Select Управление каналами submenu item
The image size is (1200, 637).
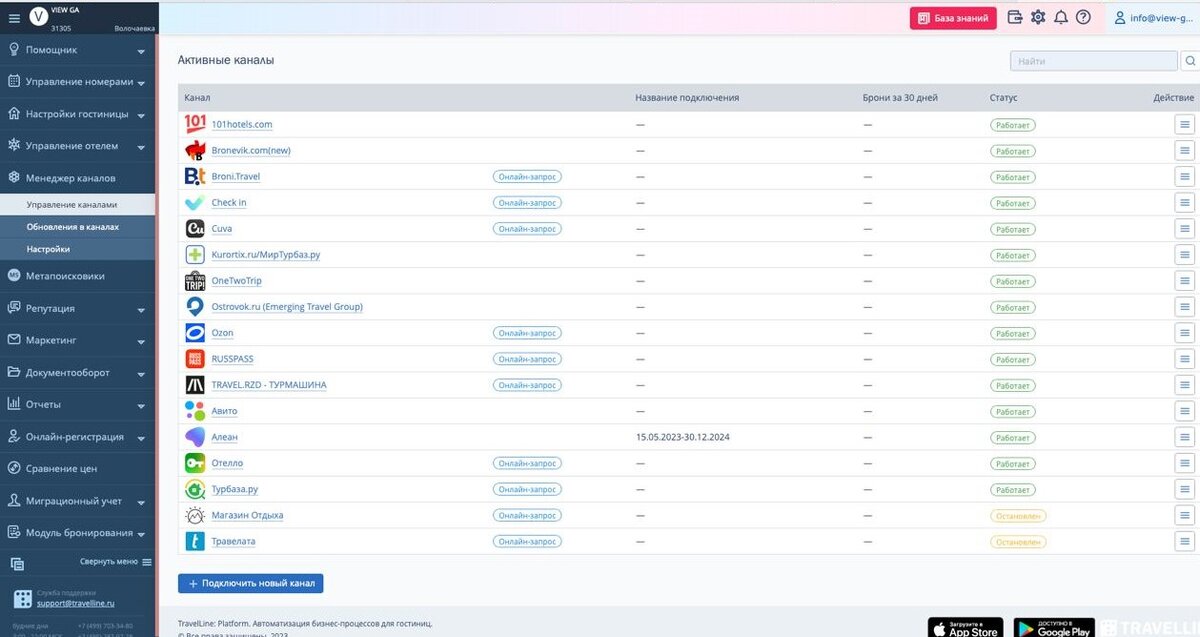click(x=78, y=205)
